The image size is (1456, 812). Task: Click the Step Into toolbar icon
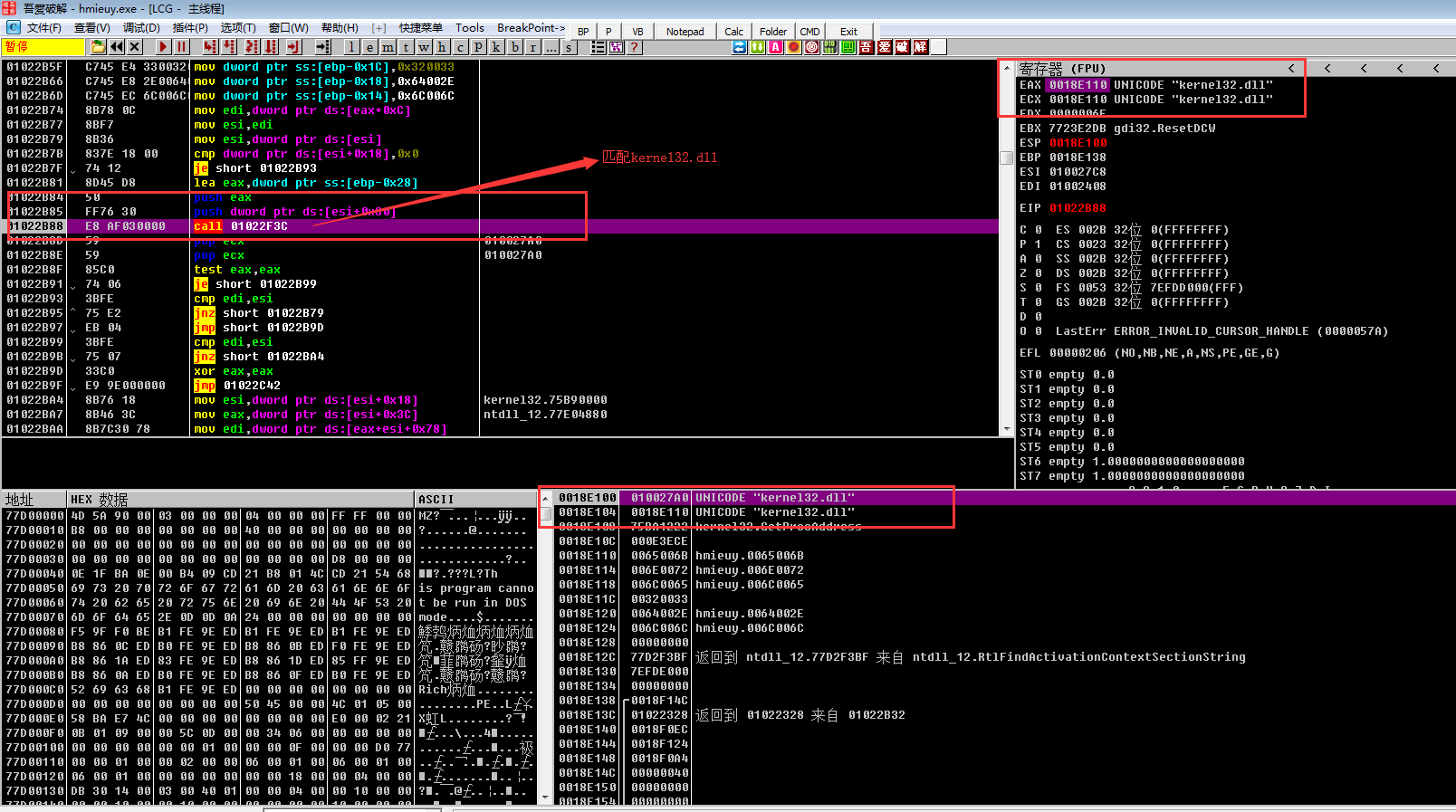(210, 47)
